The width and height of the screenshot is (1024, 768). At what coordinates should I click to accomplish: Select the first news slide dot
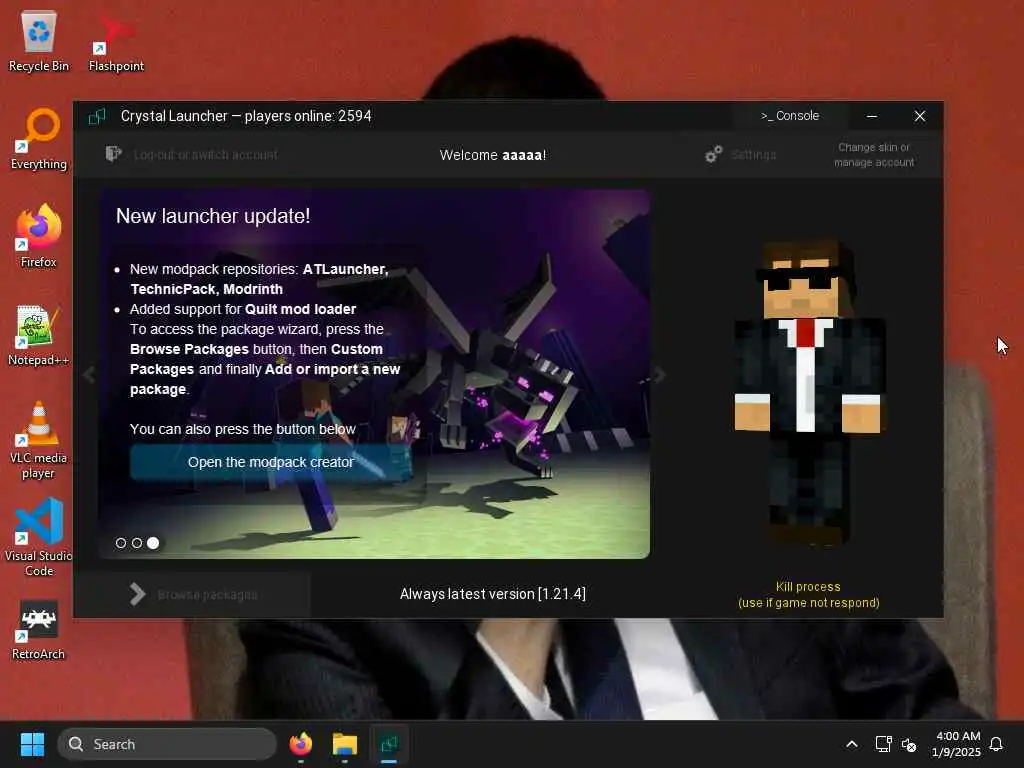121,543
